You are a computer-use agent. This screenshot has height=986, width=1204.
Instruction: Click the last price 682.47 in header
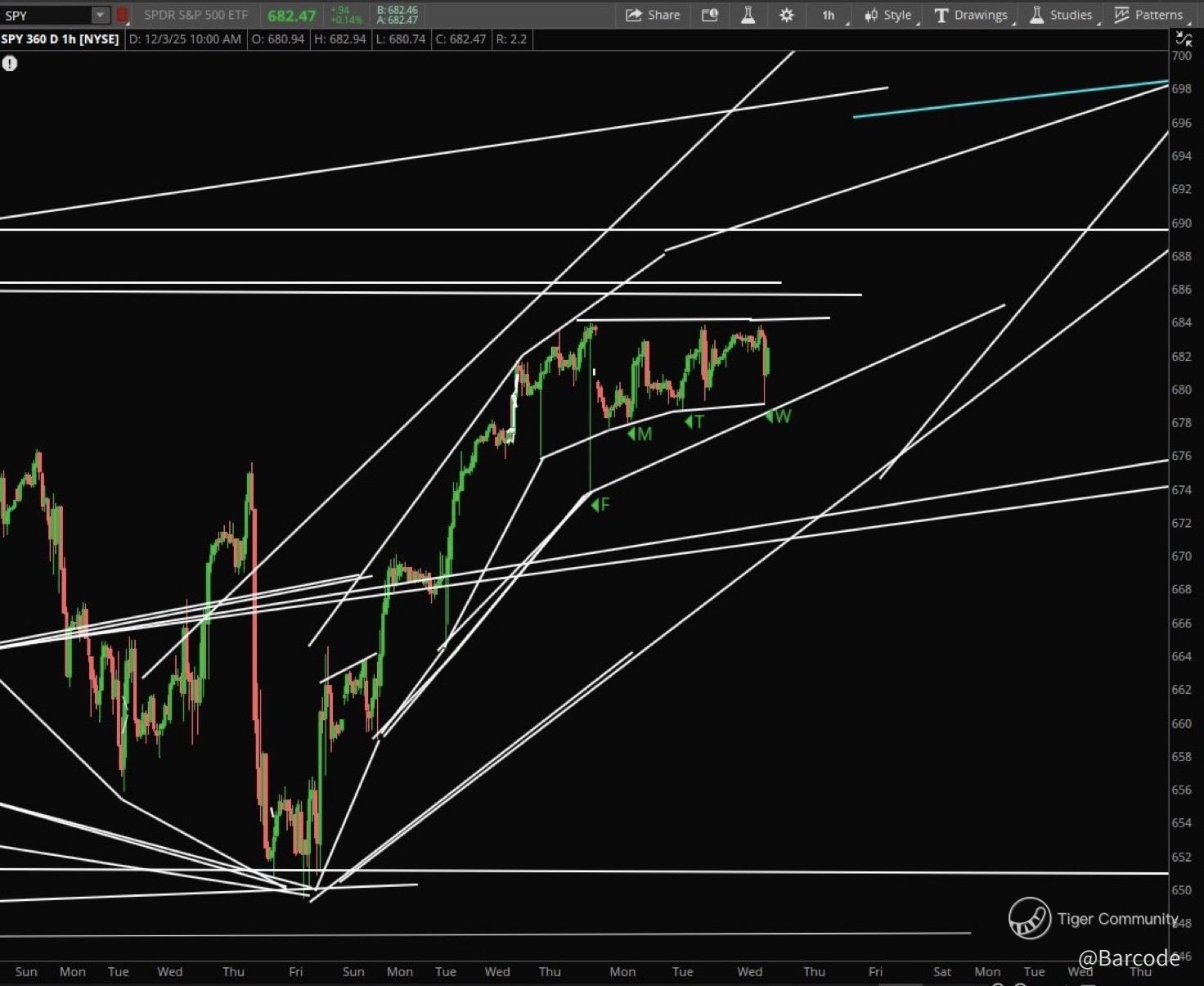292,16
